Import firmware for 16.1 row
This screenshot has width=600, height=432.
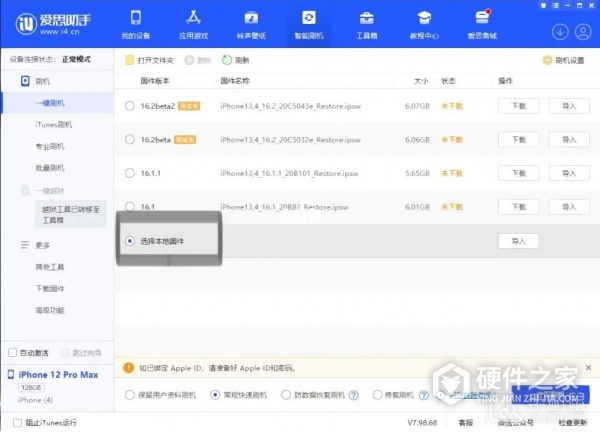point(569,207)
